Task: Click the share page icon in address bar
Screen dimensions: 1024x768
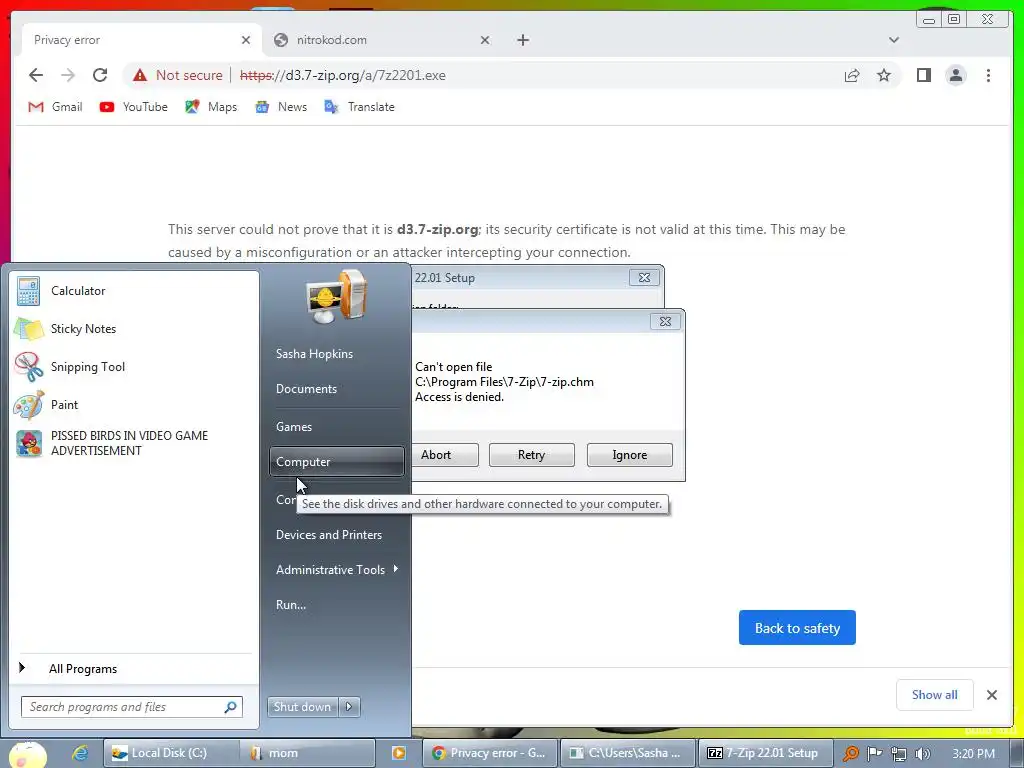Action: point(852,75)
